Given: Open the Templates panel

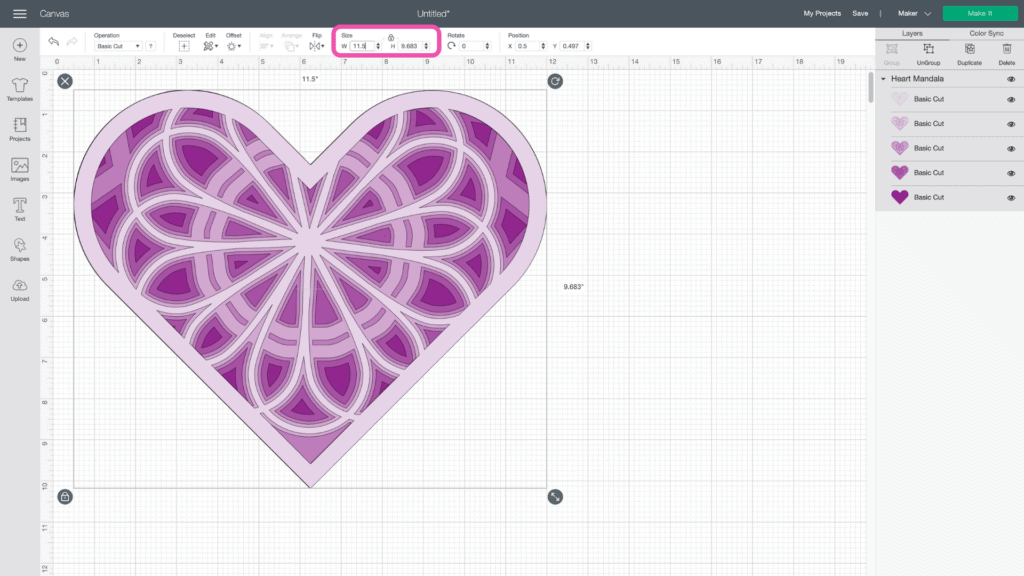Looking at the screenshot, I should tap(20, 86).
